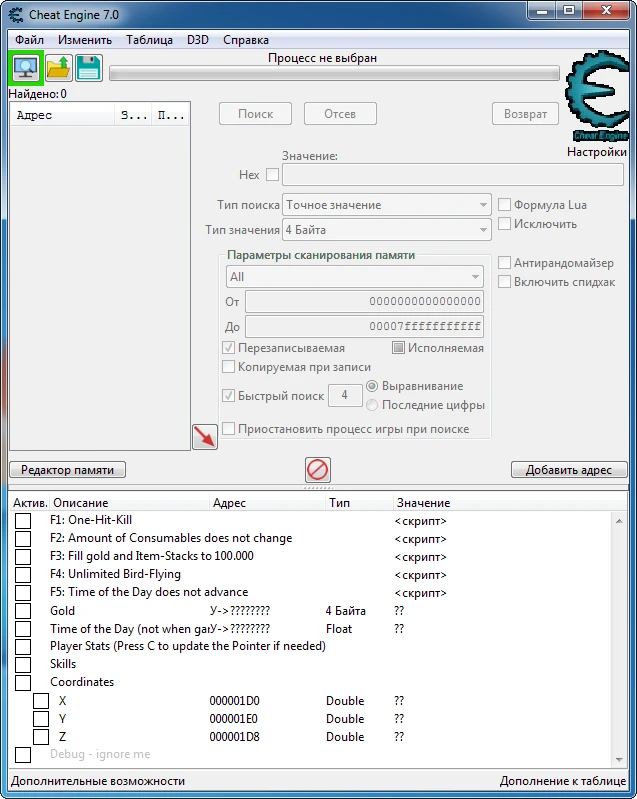Click scrollbar up arrow in cheat table
The image size is (637, 799).
[619, 521]
